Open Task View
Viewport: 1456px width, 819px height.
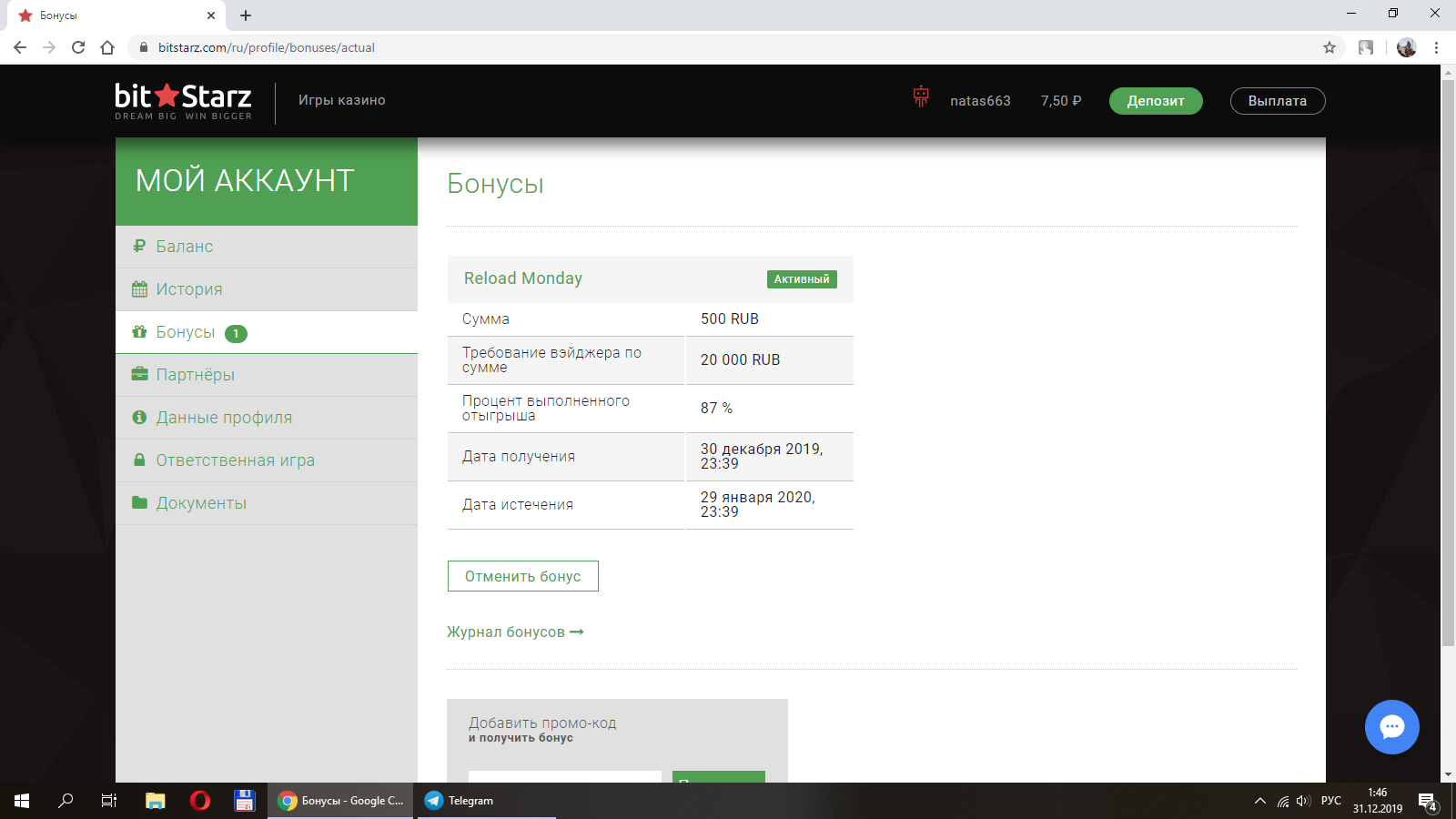click(109, 801)
